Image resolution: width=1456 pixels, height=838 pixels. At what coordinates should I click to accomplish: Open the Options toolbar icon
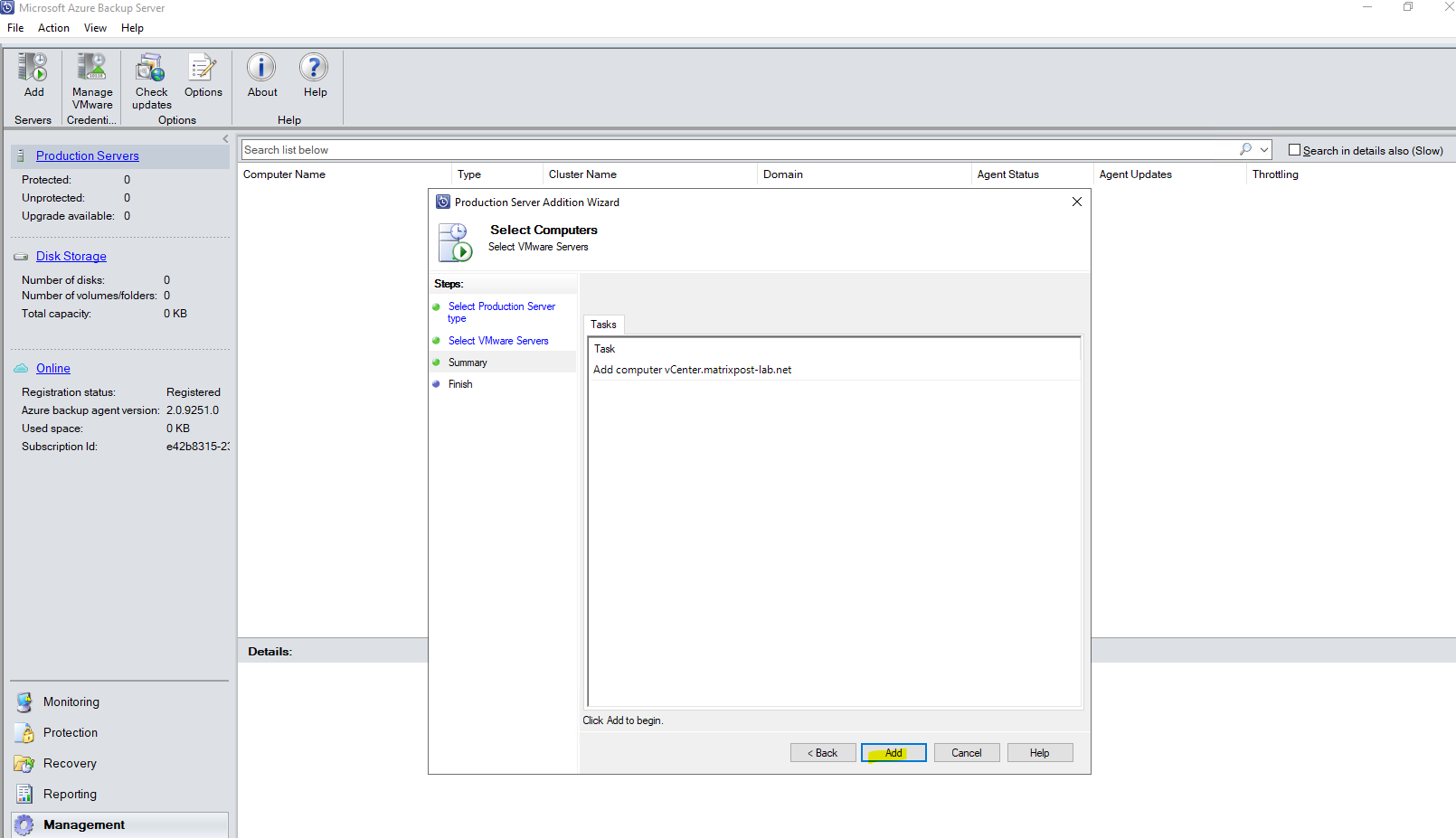click(203, 67)
